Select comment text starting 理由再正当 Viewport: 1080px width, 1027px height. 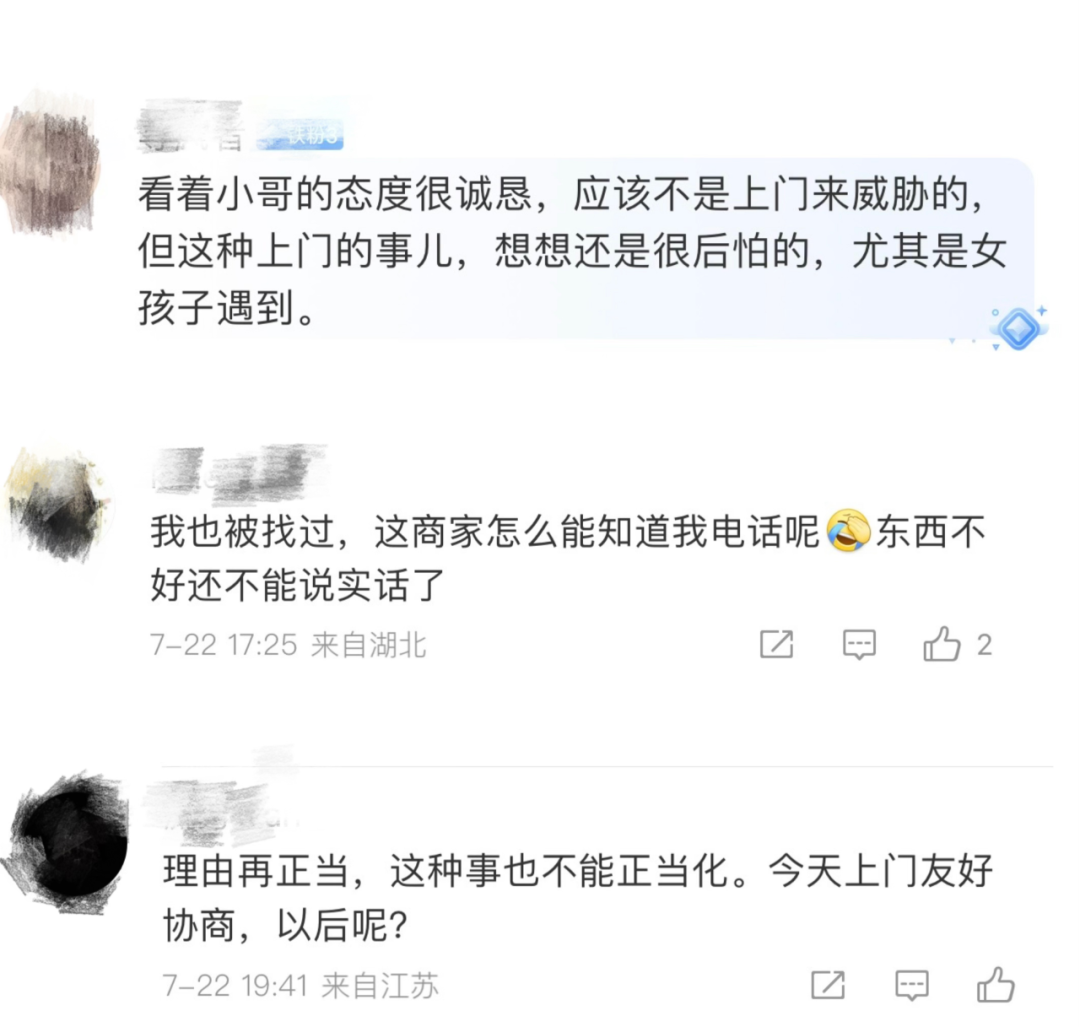[579, 898]
